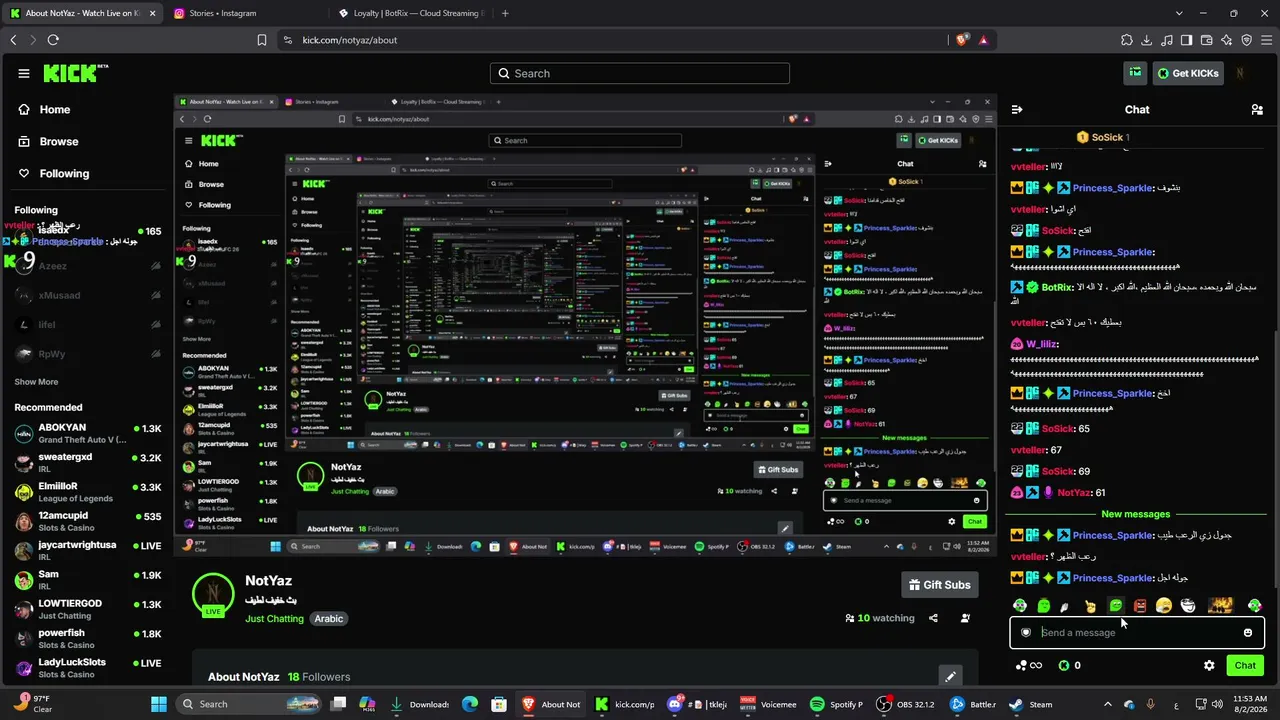Focus the Send a message field

[1136, 632]
